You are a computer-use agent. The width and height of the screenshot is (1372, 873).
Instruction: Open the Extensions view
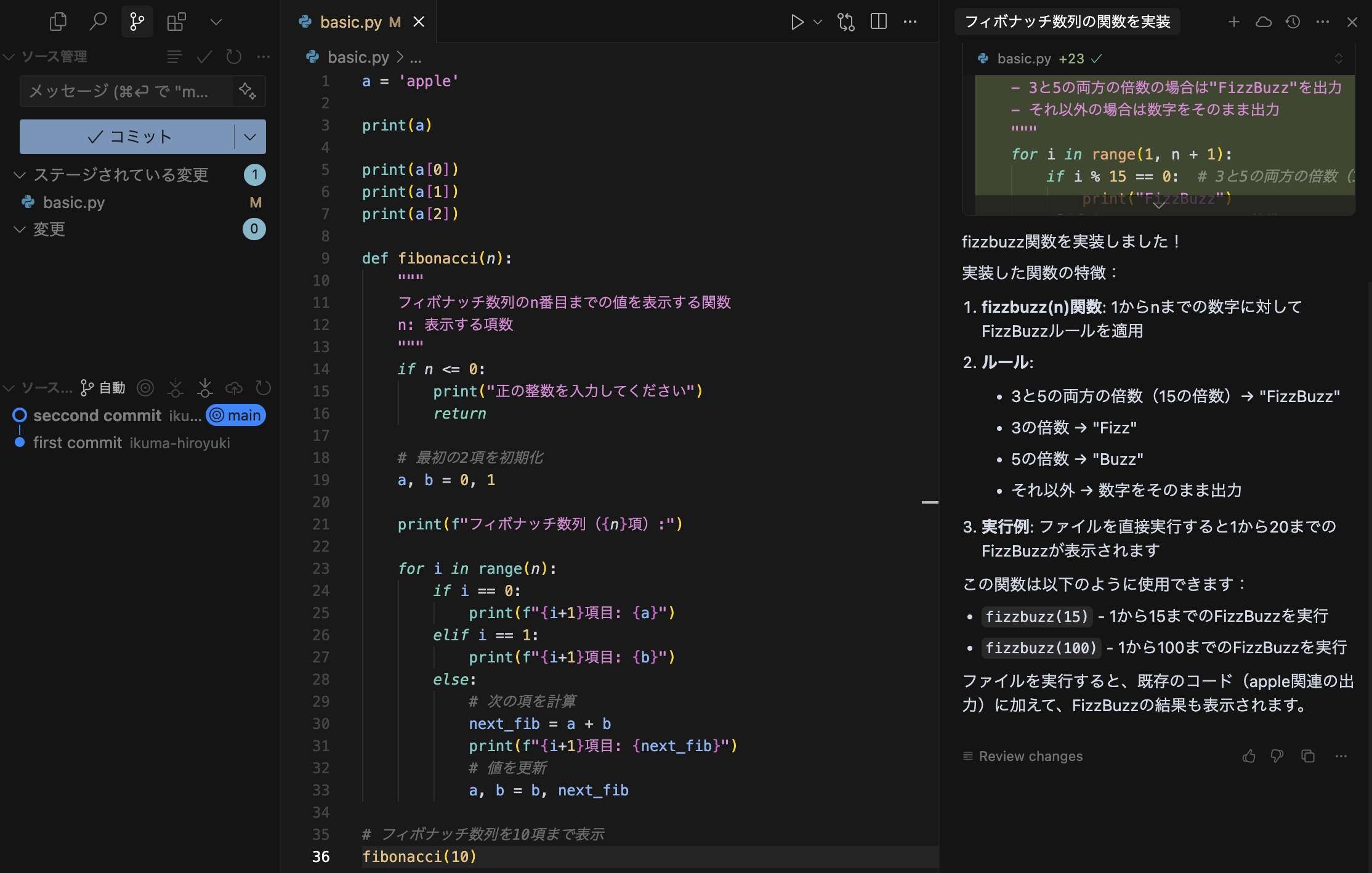tap(176, 22)
